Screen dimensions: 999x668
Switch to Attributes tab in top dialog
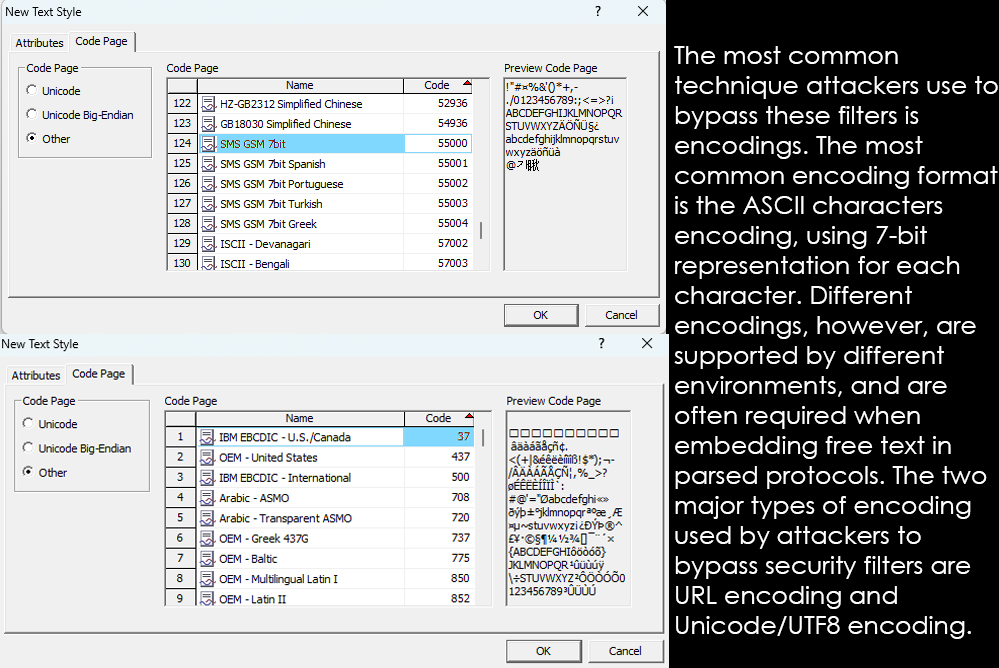(39, 43)
